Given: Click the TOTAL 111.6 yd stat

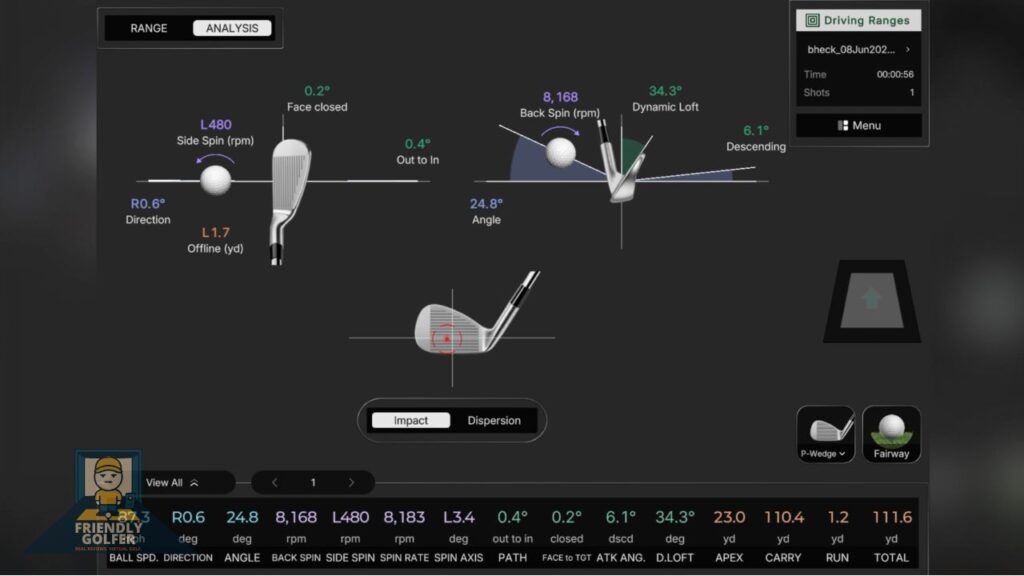Looking at the screenshot, I should (891, 536).
